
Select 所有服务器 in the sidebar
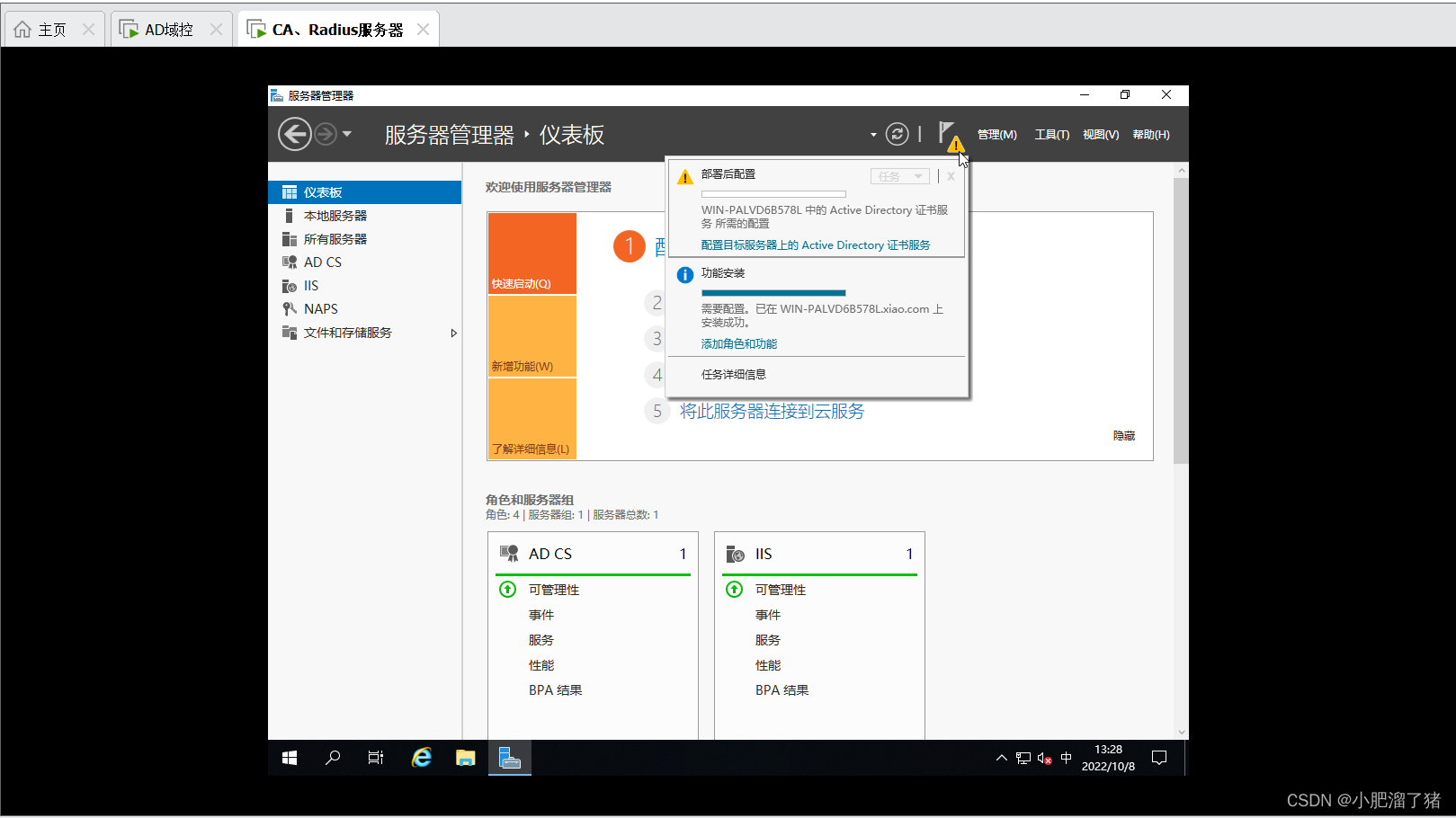[x=365, y=239]
